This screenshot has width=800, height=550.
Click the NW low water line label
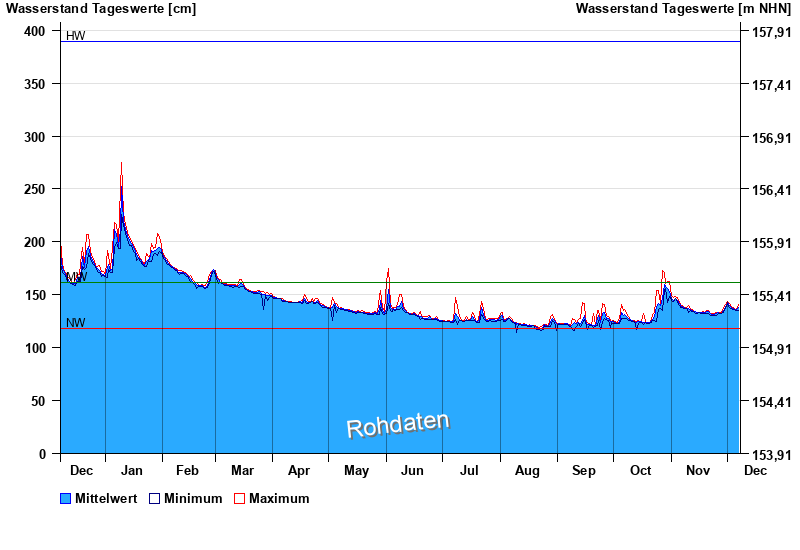click(75, 322)
